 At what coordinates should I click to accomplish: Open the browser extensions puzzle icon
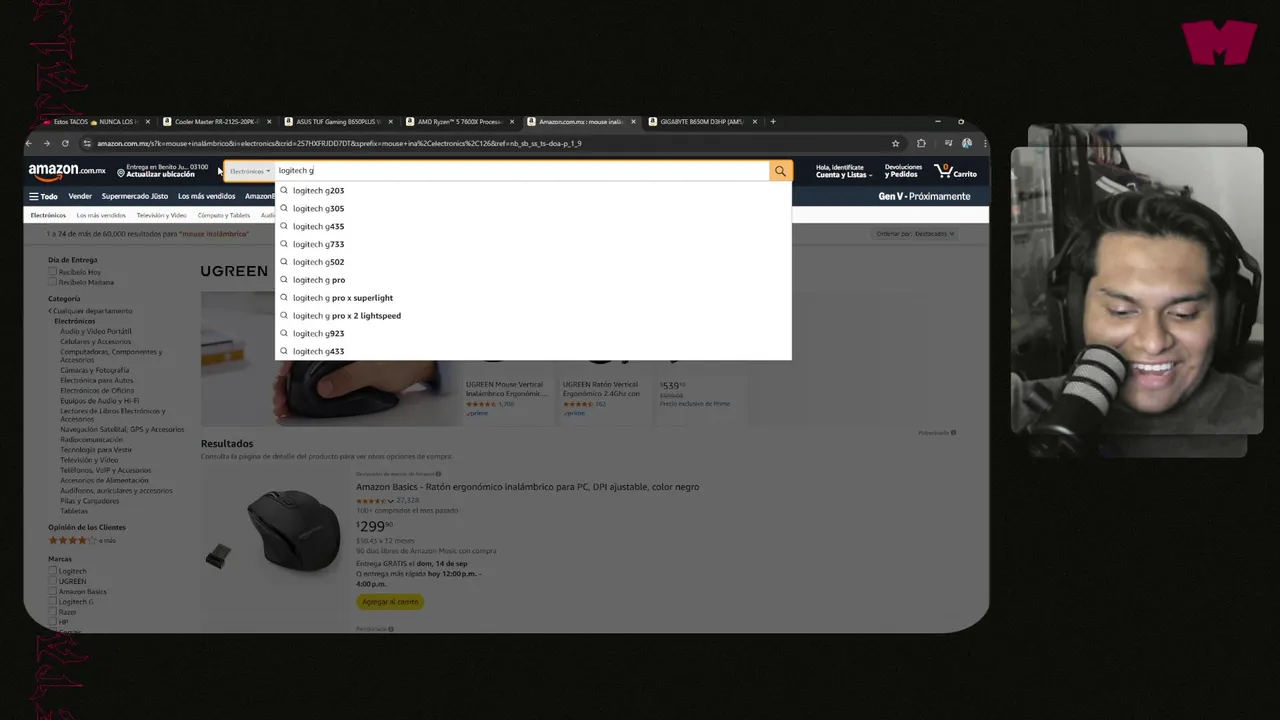[x=921, y=144]
